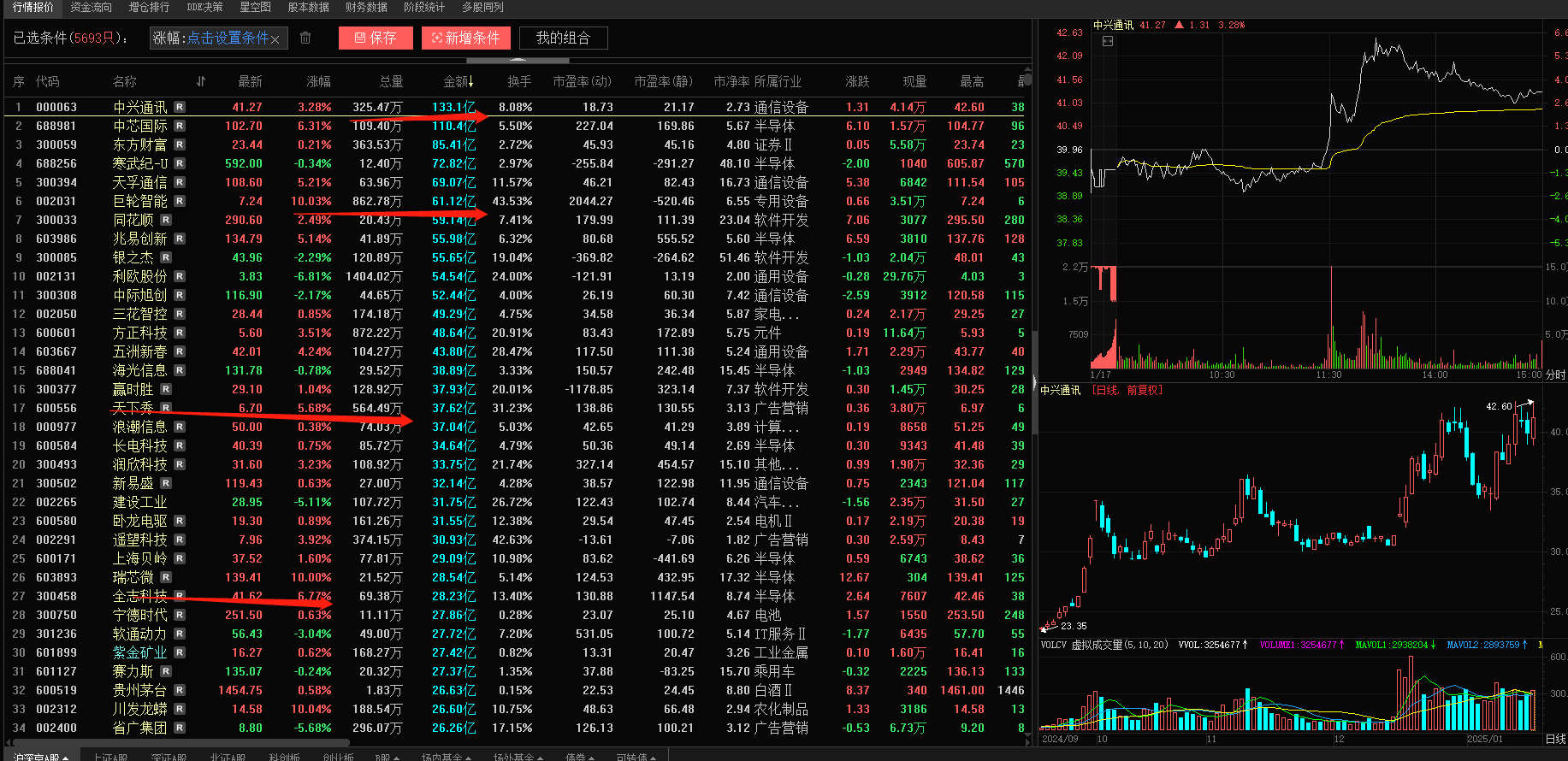The width and height of the screenshot is (1568, 761).
Task: Click the R badge beside 东方财富
Action: click(180, 145)
